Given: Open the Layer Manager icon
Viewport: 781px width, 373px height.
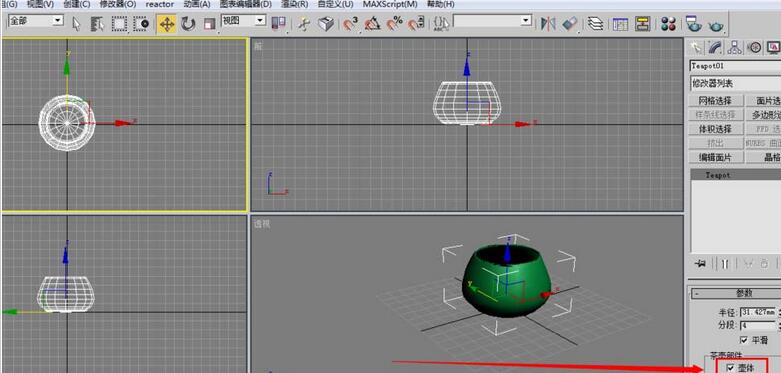Looking at the screenshot, I should [595, 23].
